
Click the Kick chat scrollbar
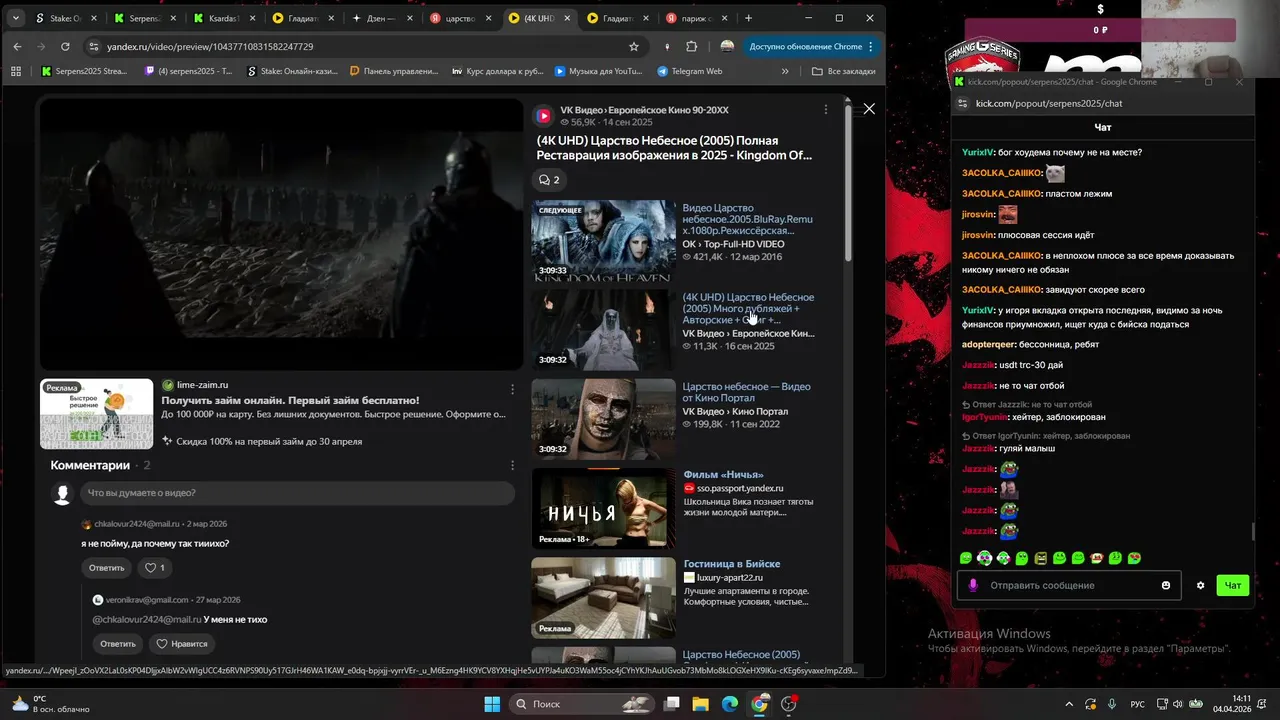[1252, 533]
